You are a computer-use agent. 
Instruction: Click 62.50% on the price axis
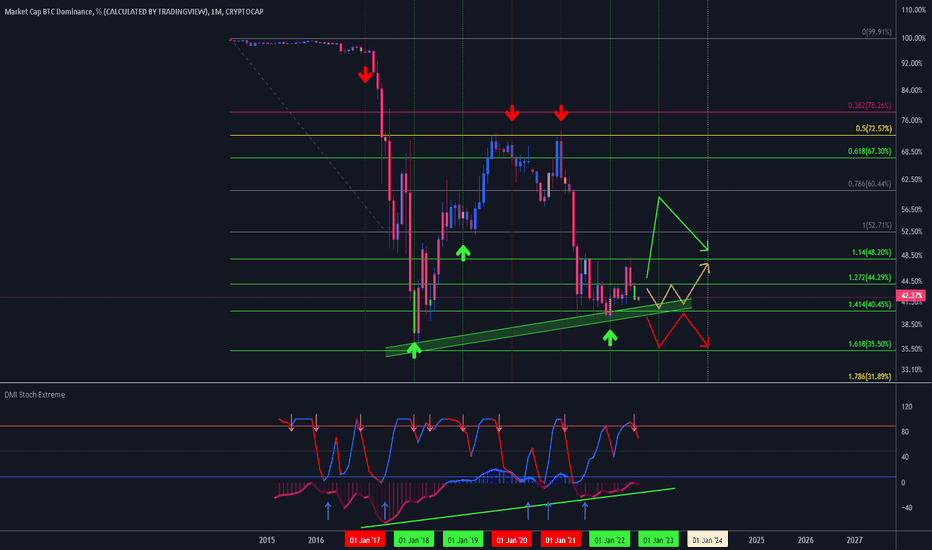[912, 180]
